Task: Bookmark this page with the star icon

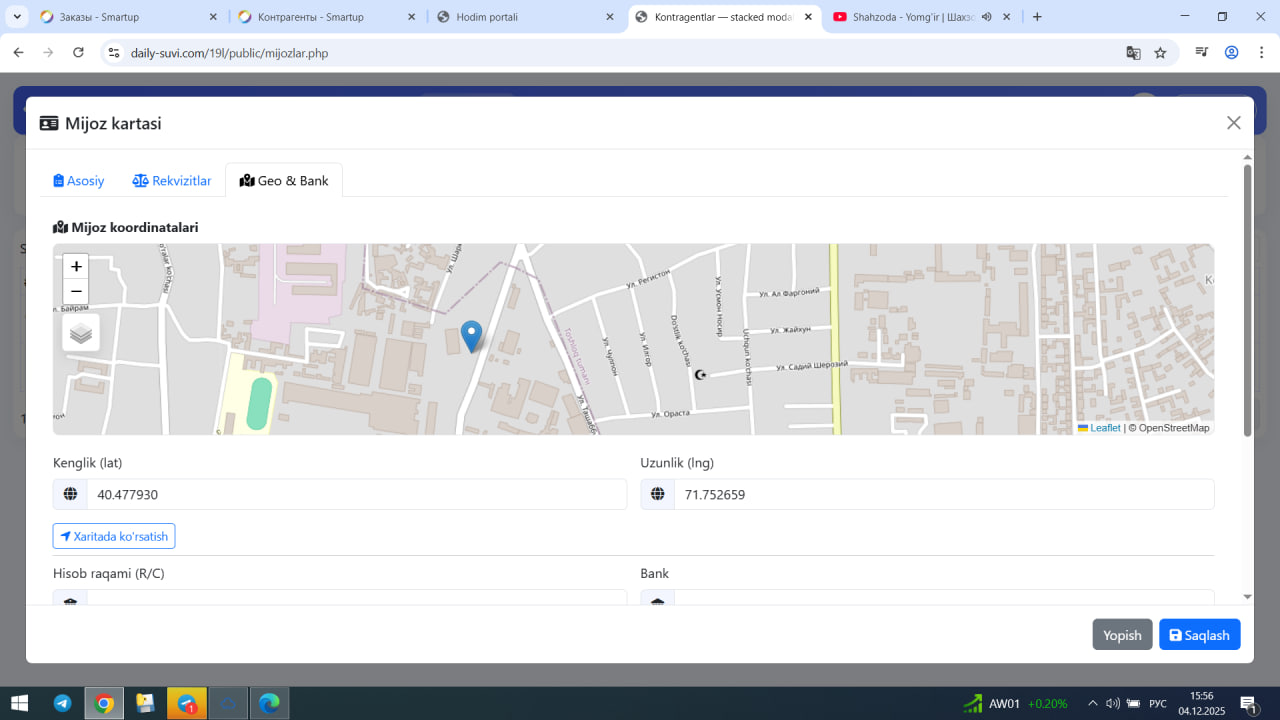Action: [1160, 53]
